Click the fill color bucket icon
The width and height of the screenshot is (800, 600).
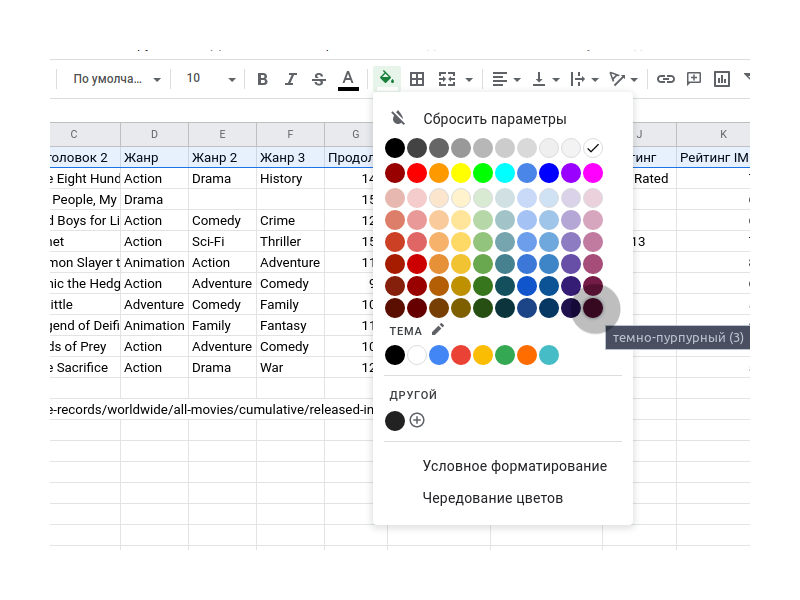click(387, 79)
